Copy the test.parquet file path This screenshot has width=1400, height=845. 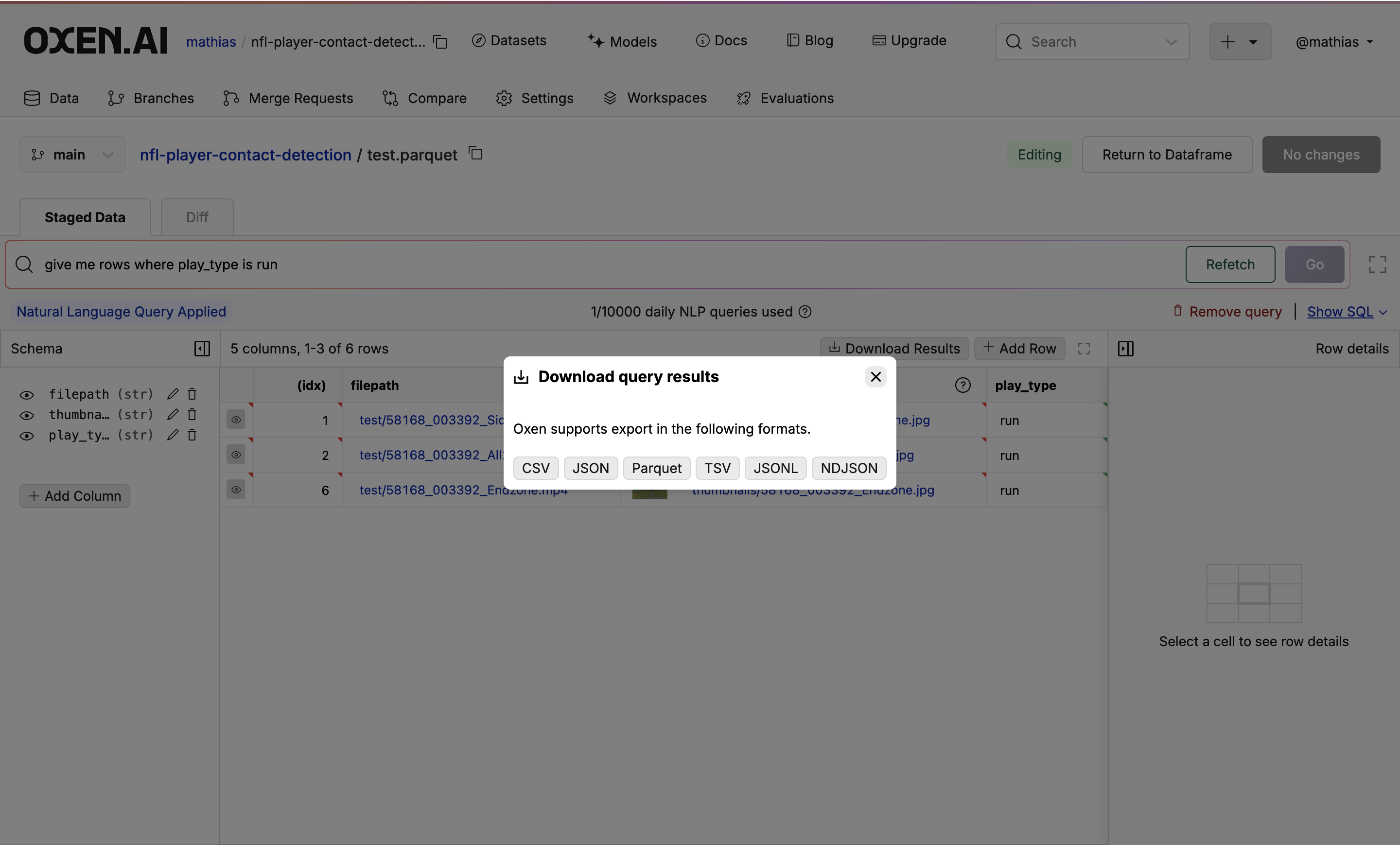475,154
